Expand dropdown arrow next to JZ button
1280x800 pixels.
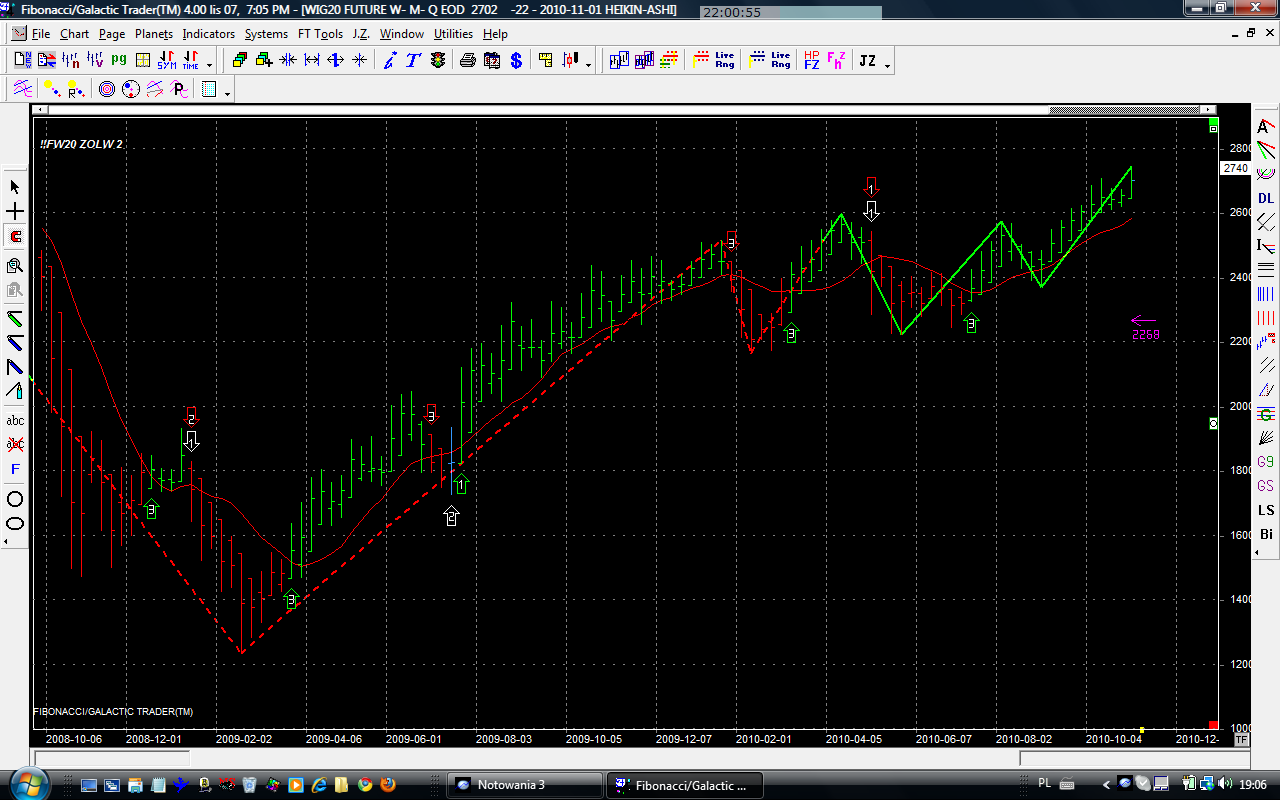click(887, 65)
